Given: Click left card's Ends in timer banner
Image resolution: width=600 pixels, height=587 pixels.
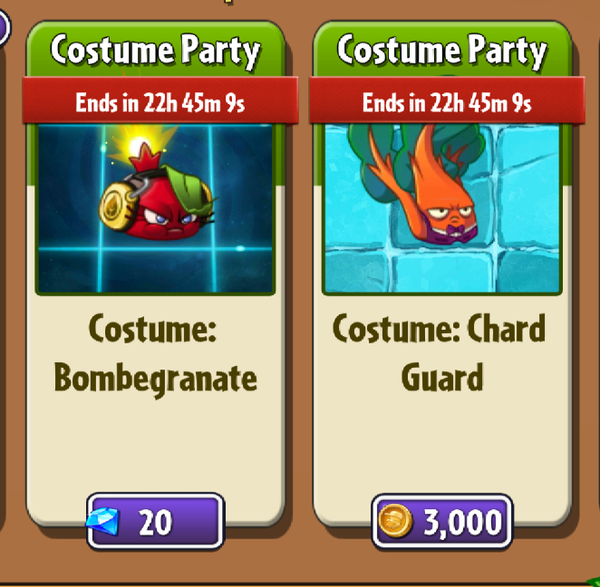Looking at the screenshot, I should tap(160, 101).
